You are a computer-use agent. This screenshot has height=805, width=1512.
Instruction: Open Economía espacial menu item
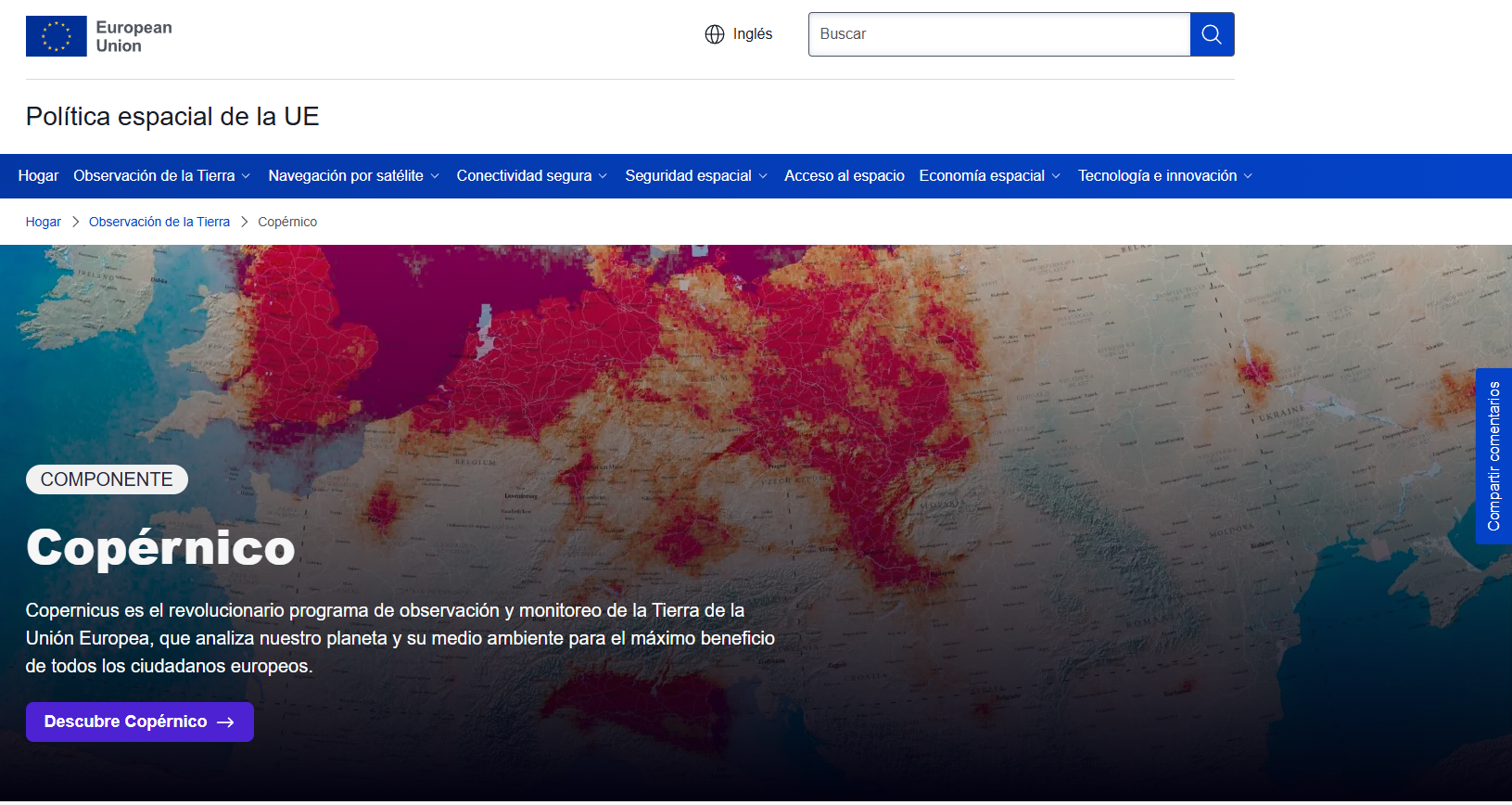[982, 176]
